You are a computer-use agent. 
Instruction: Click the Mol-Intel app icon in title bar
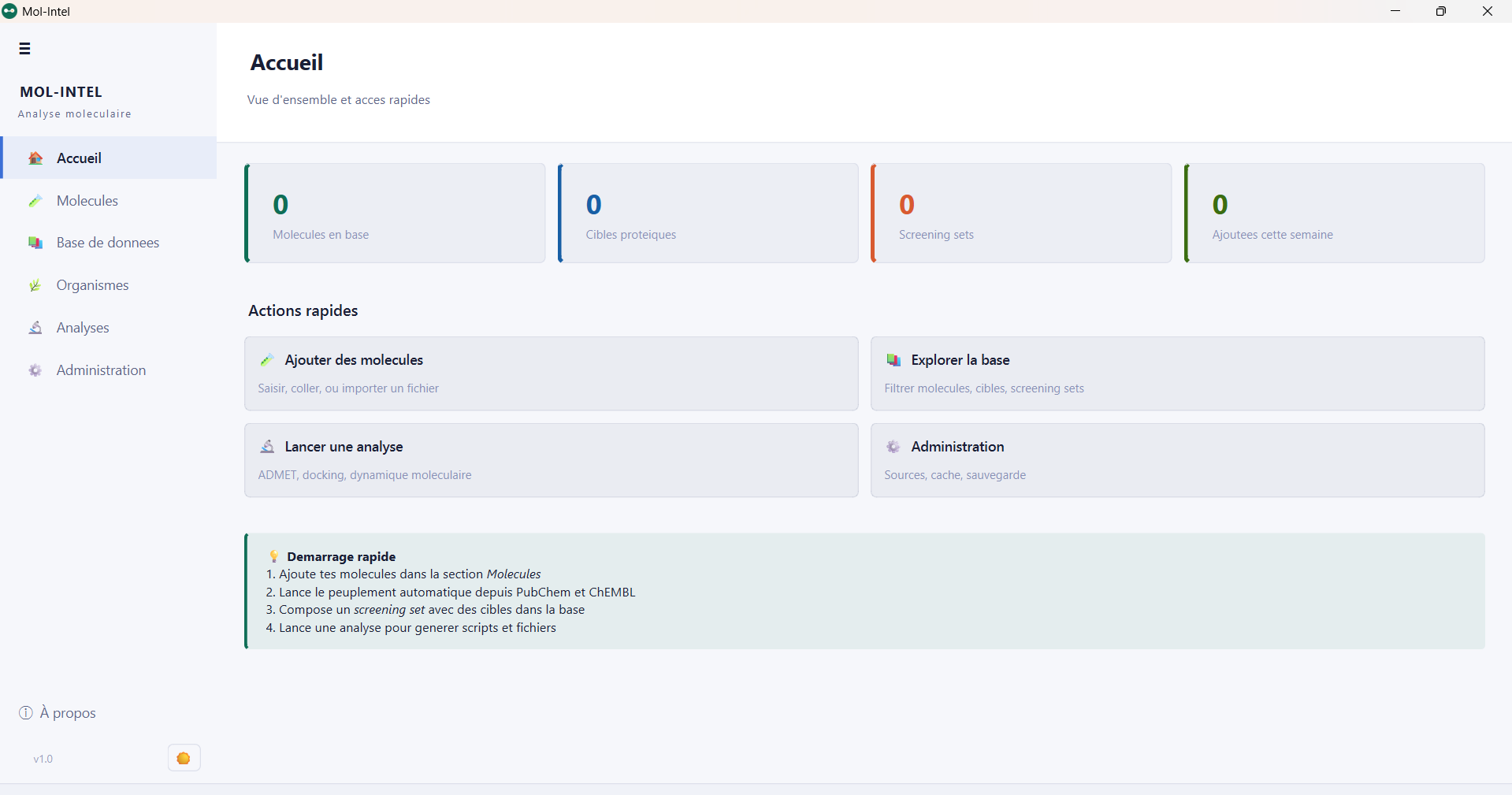9,11
